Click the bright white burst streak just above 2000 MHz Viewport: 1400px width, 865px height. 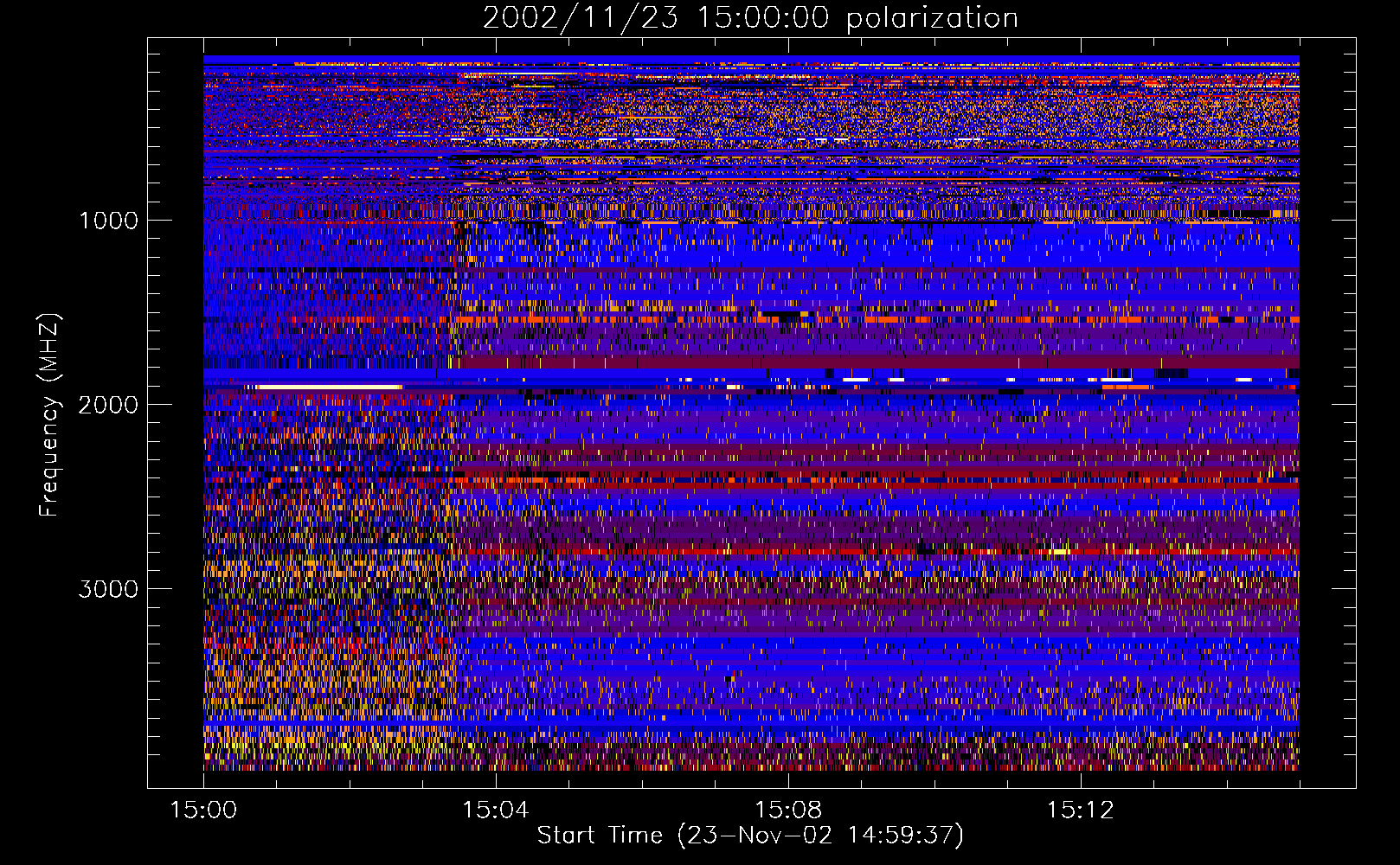[x=330, y=387]
